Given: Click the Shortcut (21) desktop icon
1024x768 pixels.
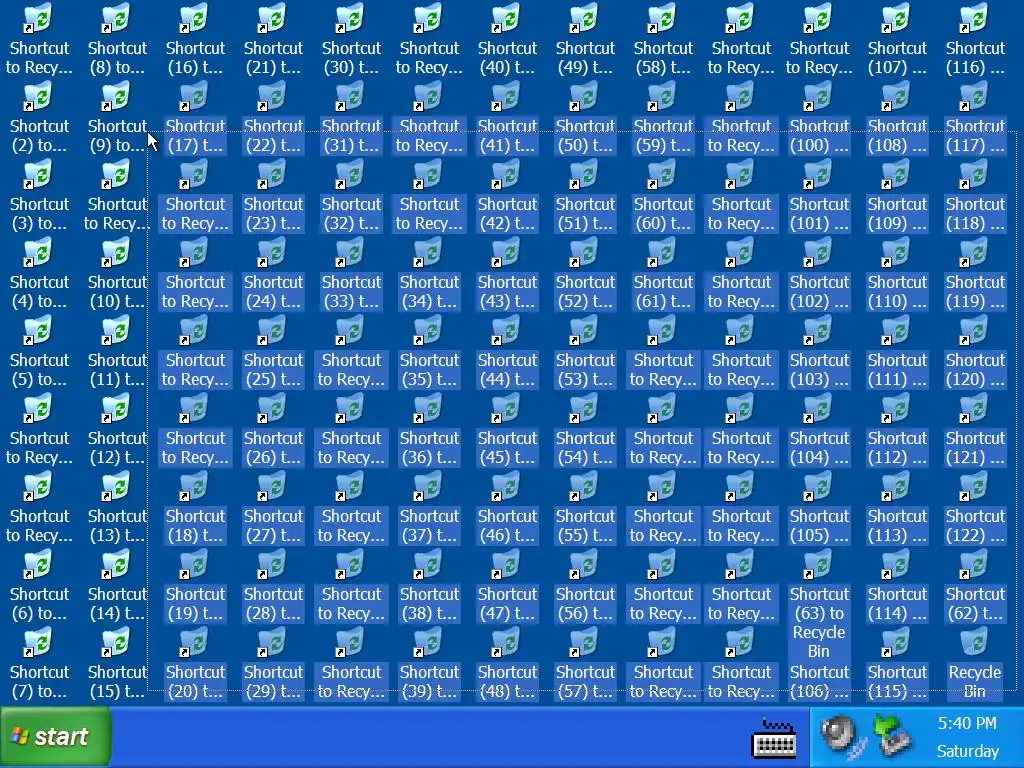Looking at the screenshot, I should (273, 18).
